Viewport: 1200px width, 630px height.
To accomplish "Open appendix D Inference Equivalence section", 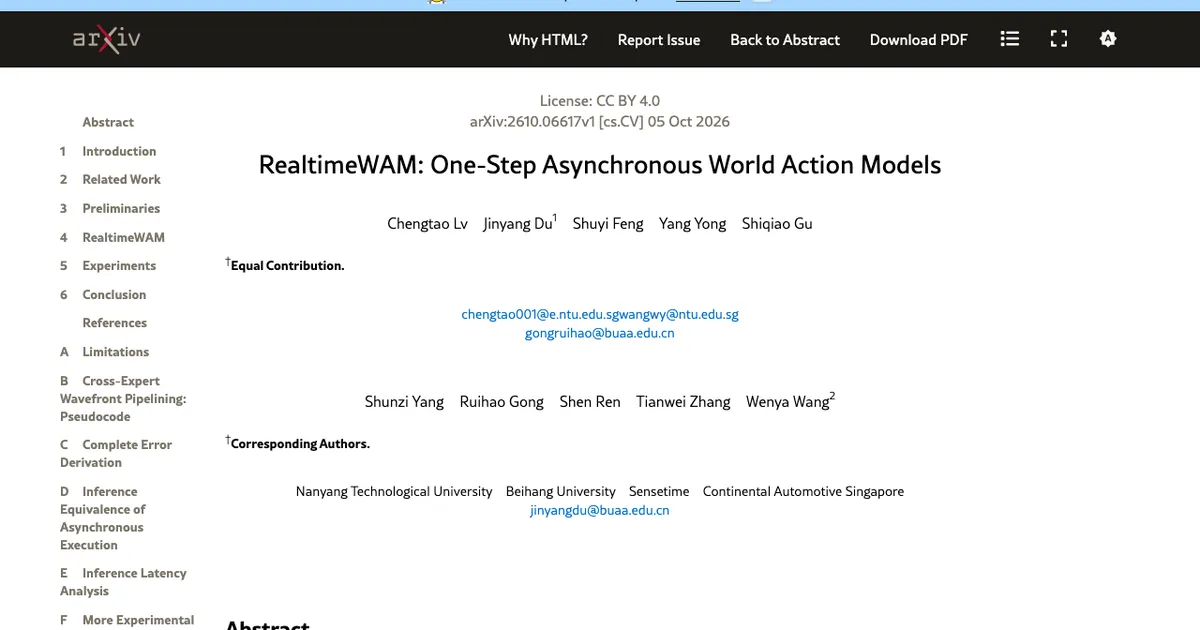I will [x=102, y=518].
